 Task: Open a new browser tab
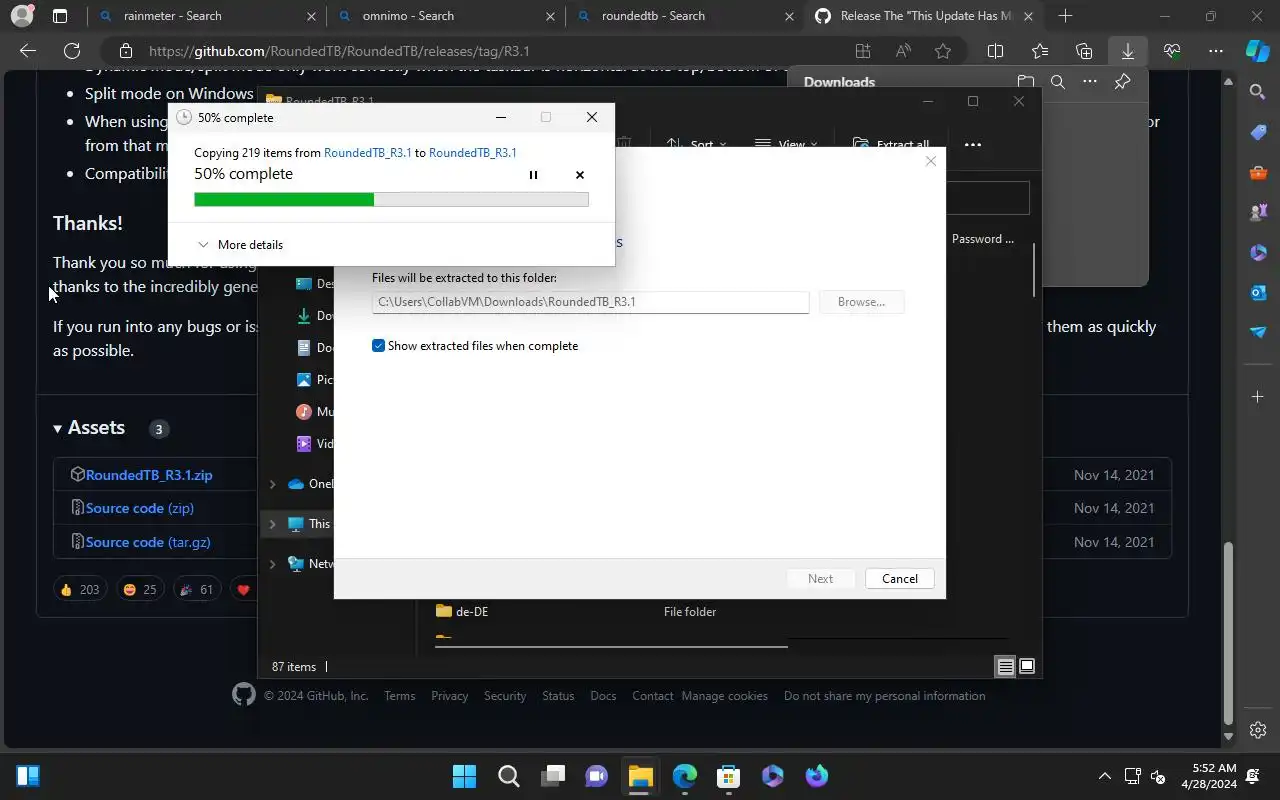(1065, 16)
